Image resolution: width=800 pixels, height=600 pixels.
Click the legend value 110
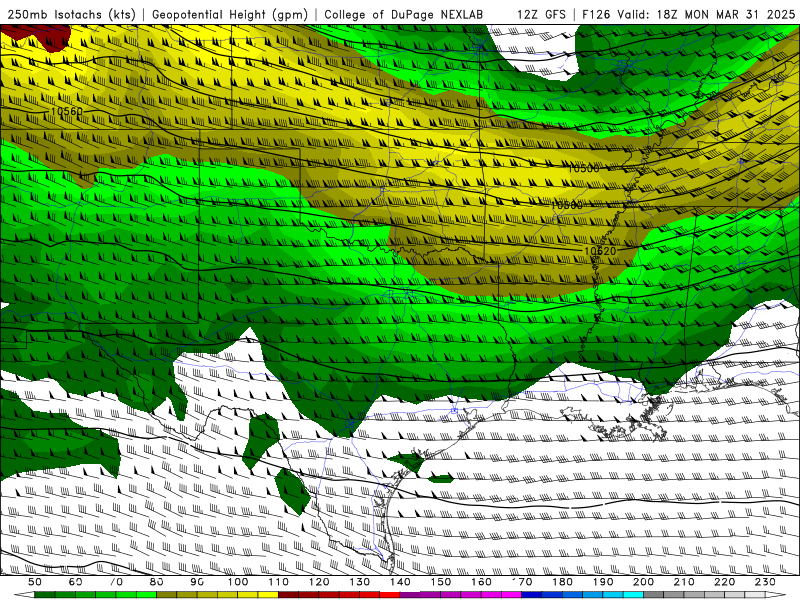pos(278,582)
